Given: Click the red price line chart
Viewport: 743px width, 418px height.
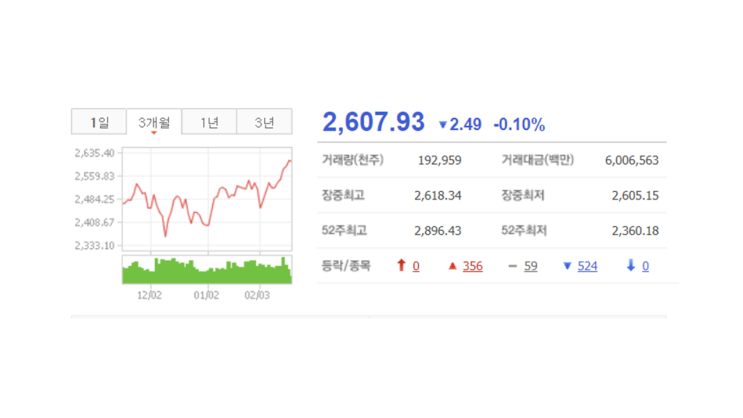Looking at the screenshot, I should 207,199.
